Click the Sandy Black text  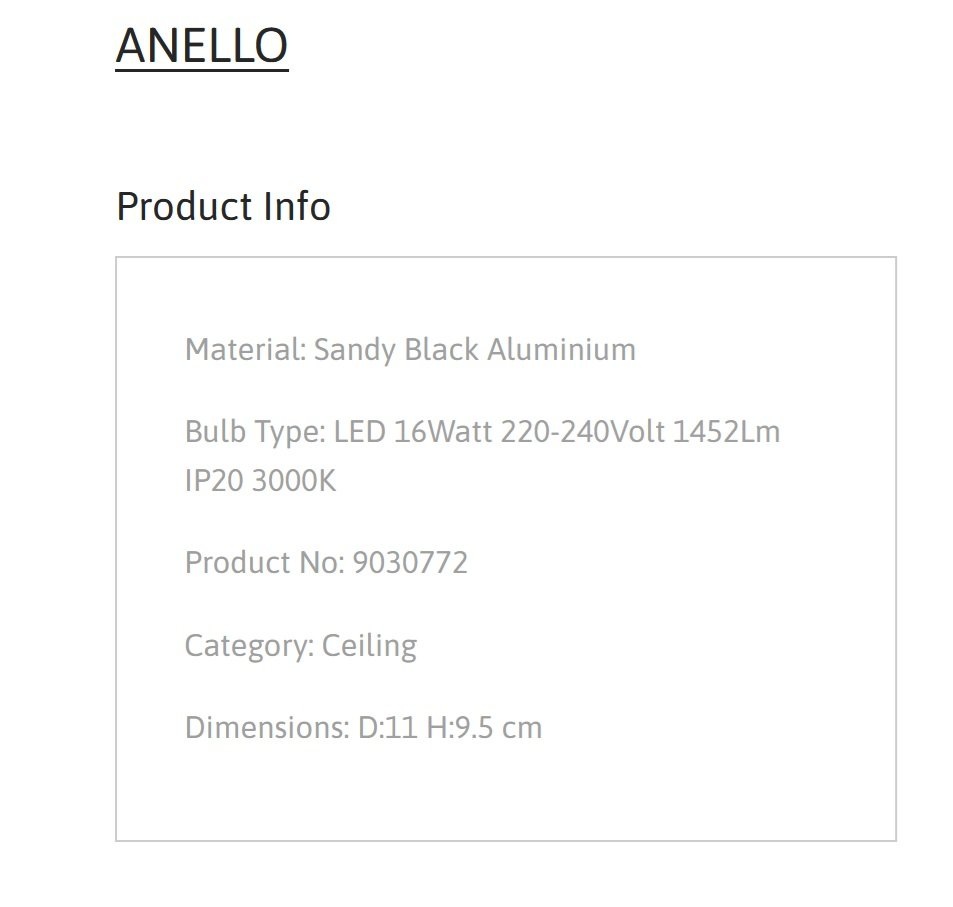click(396, 350)
